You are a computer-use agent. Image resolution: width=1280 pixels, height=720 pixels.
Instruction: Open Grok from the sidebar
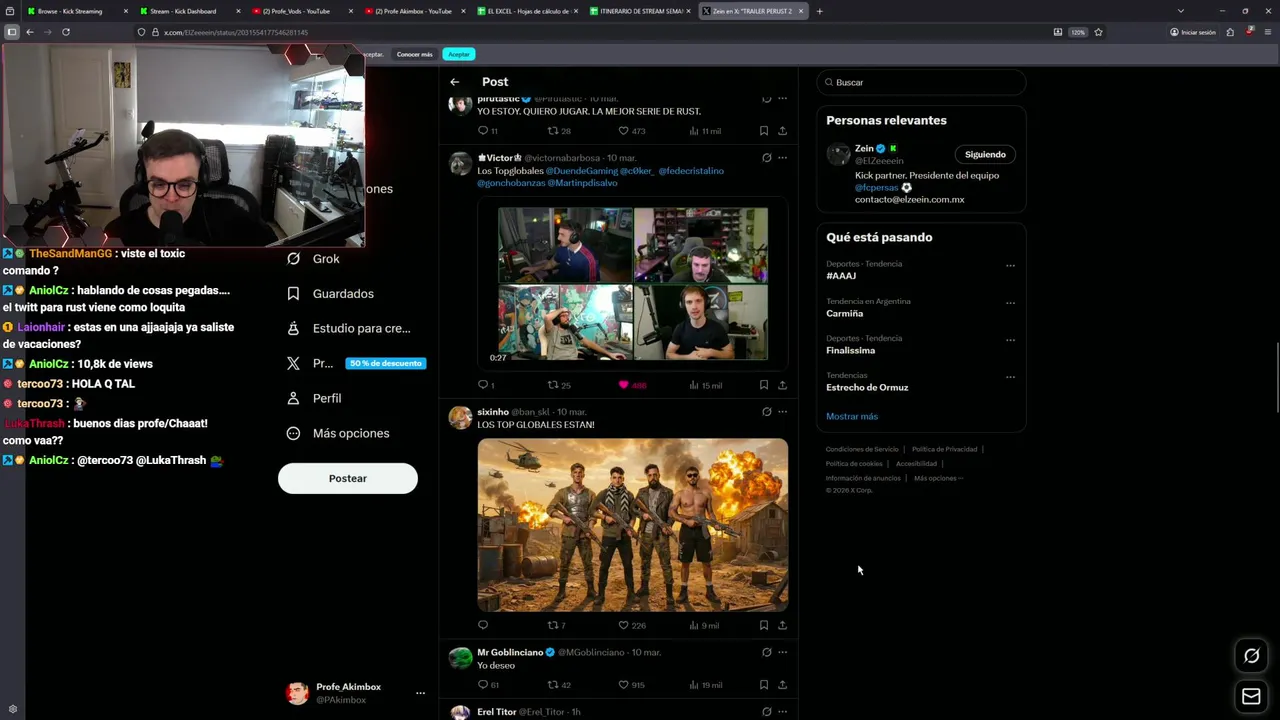(314, 258)
